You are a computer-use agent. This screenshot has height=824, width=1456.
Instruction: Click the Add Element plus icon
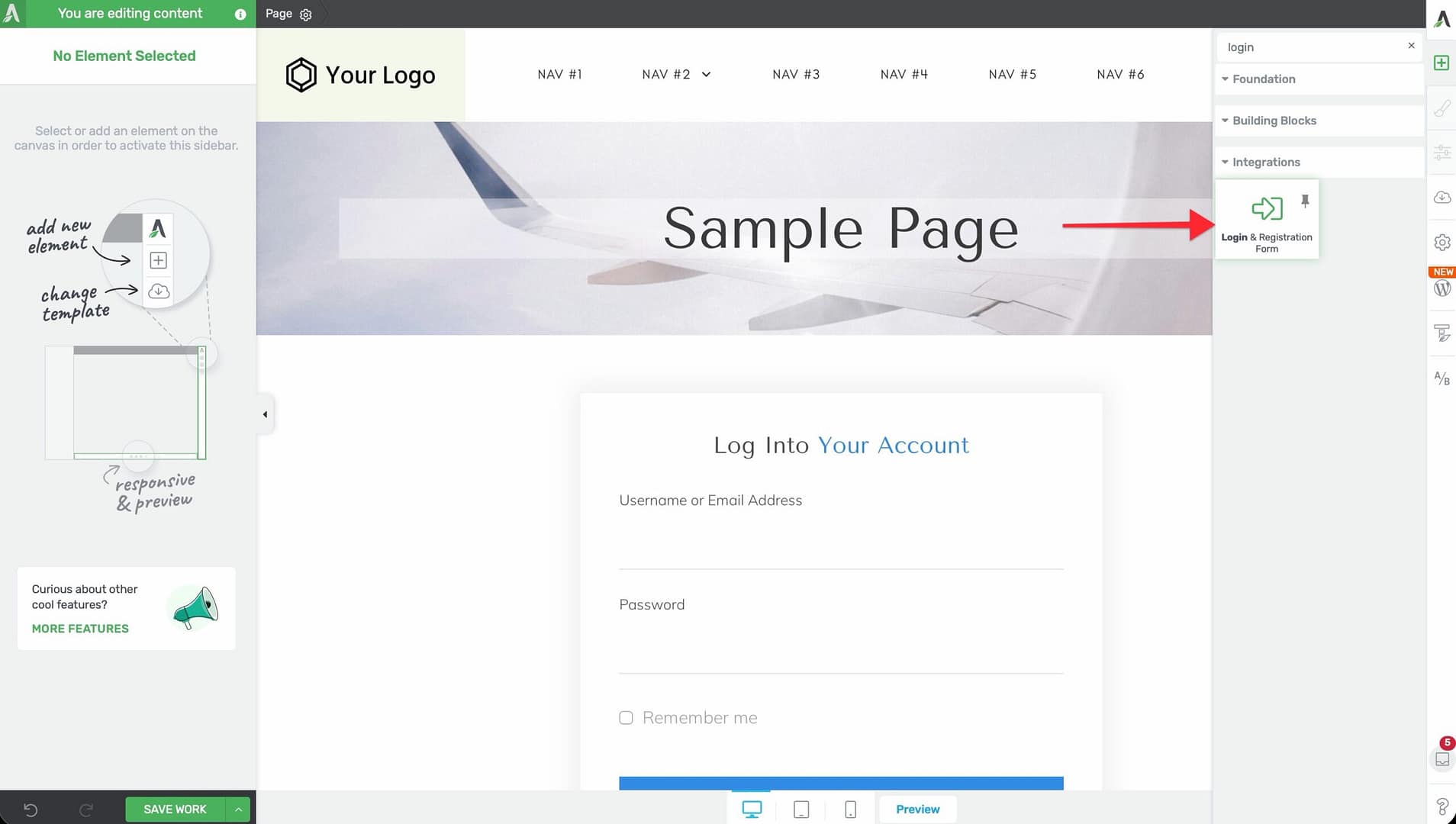click(1442, 63)
